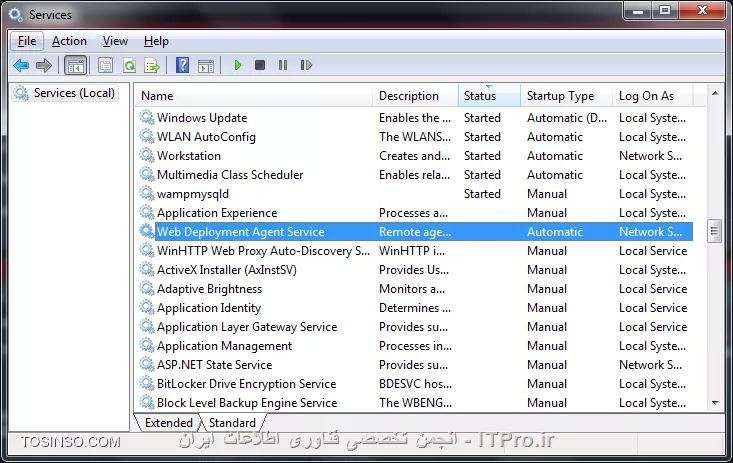Click the gear icon beside WLAN AutoConfig

click(x=147, y=136)
